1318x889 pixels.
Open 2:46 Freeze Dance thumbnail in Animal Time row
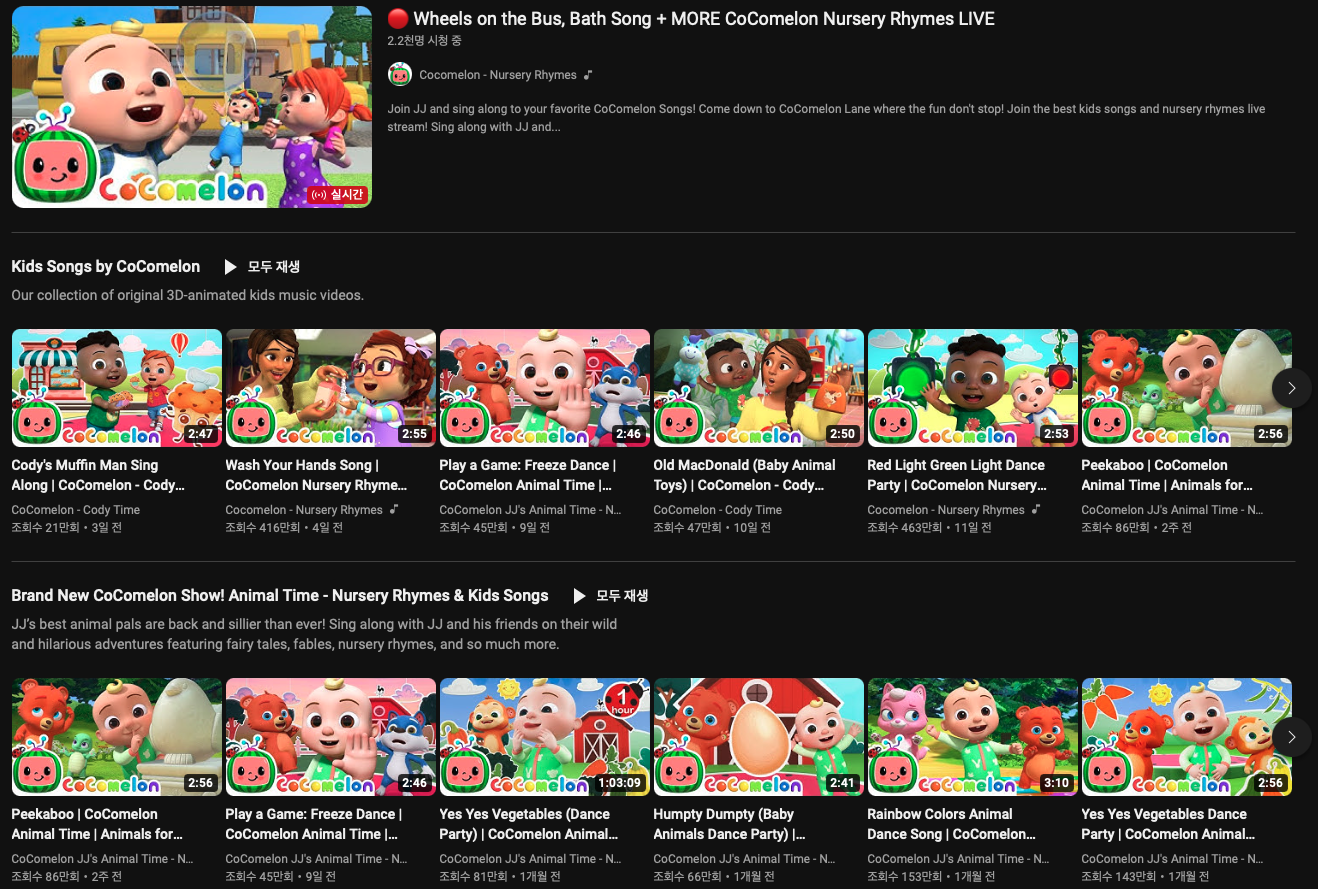(331, 737)
